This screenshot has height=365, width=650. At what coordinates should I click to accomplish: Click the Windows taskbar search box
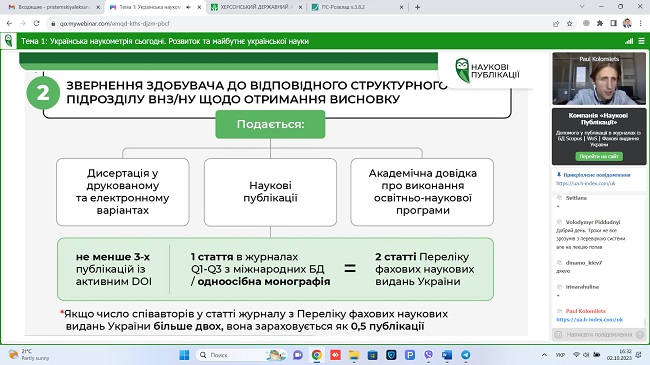click(240, 355)
